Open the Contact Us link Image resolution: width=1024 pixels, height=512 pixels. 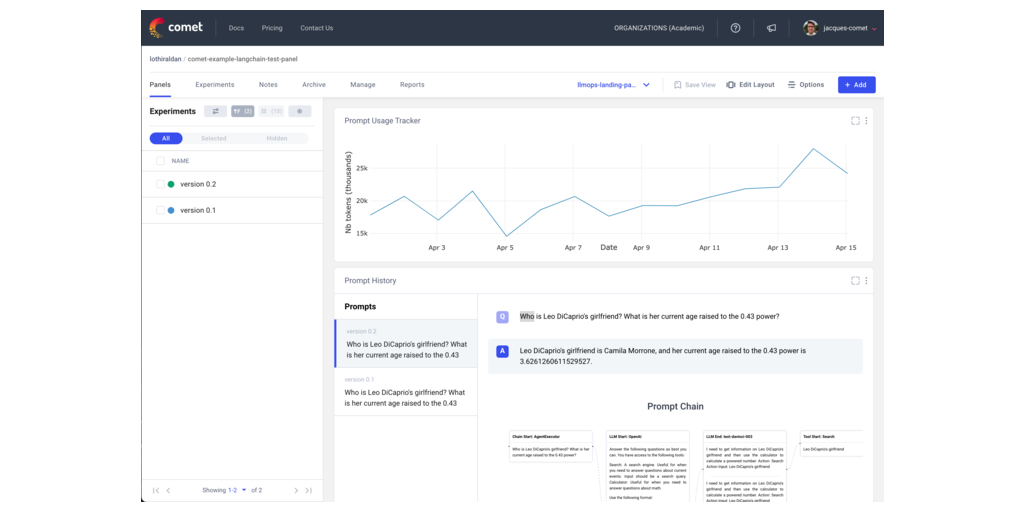(x=317, y=28)
